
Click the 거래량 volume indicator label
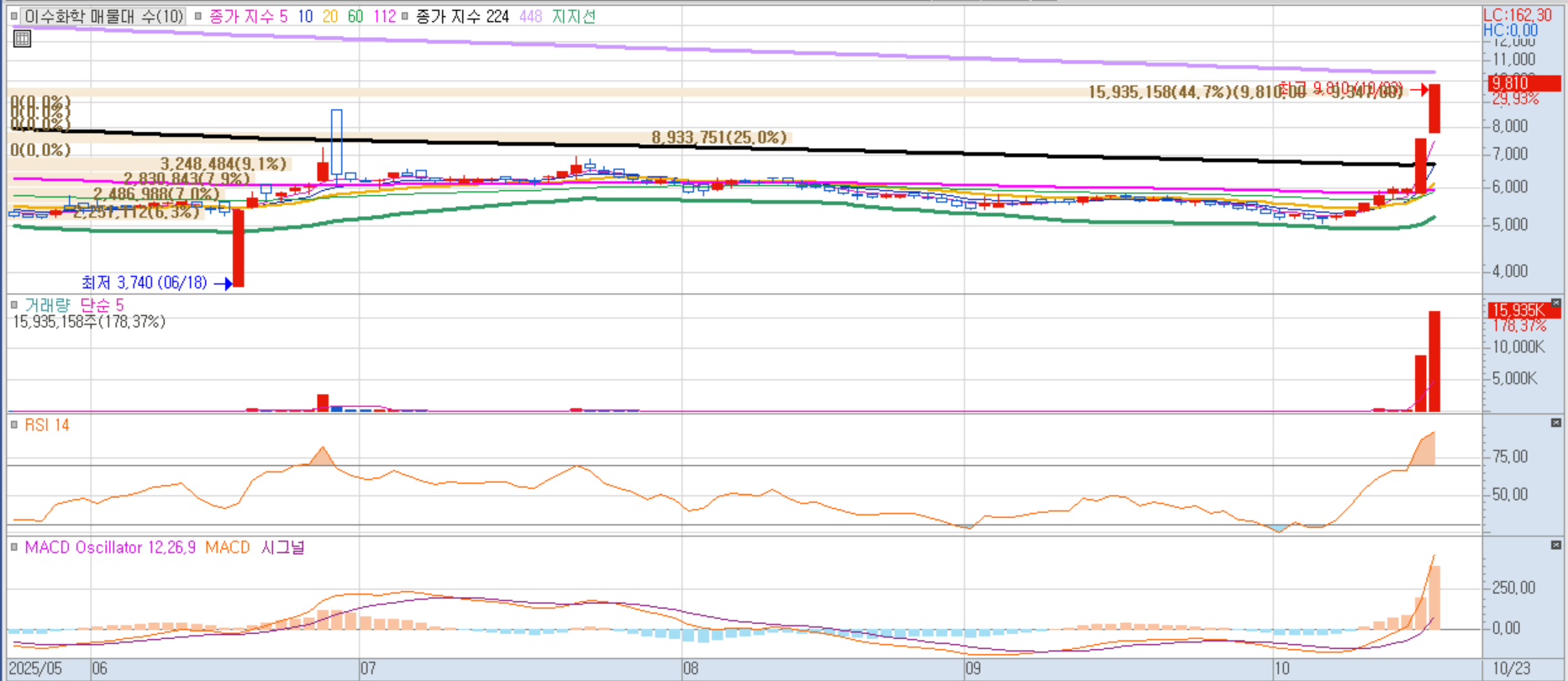click(47, 305)
